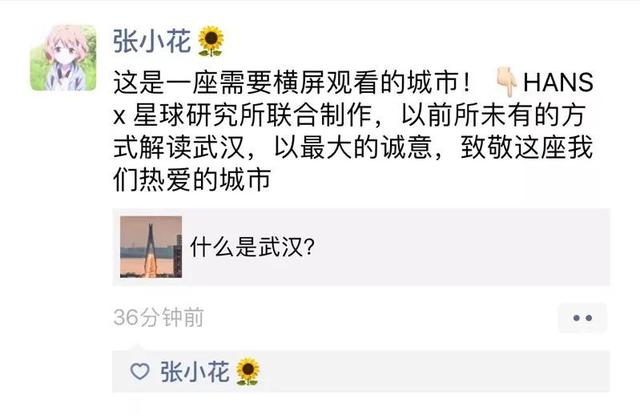Click the word HANS in the post
Screen dimensions: 640x415
558,82
